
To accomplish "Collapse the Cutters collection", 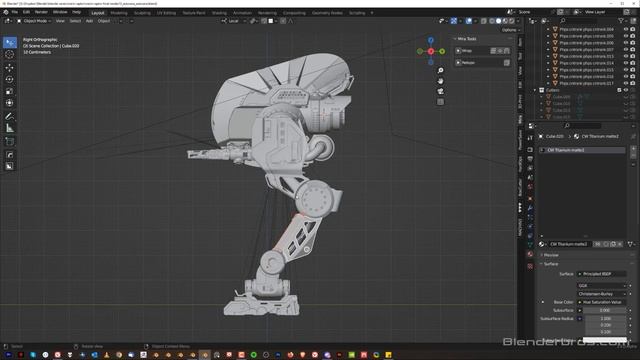I will coord(535,90).
